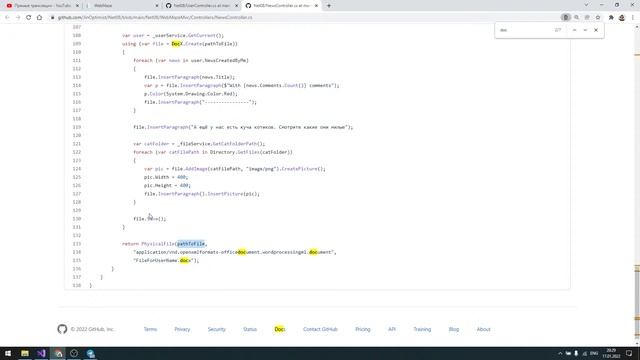
Task: Open the Chrome three-dot menu
Action: coord(633,18)
